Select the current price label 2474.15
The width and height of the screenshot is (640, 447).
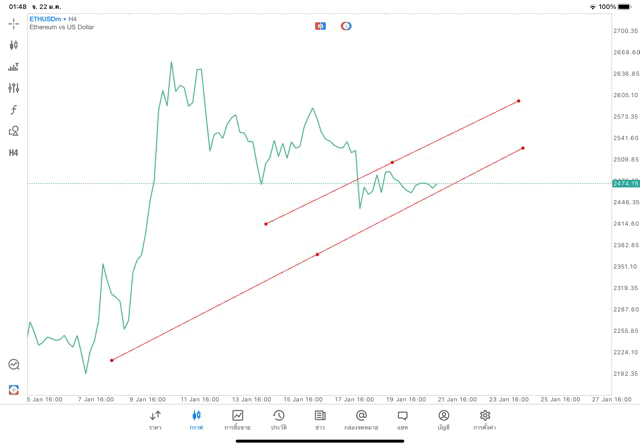pyautogui.click(x=625, y=183)
